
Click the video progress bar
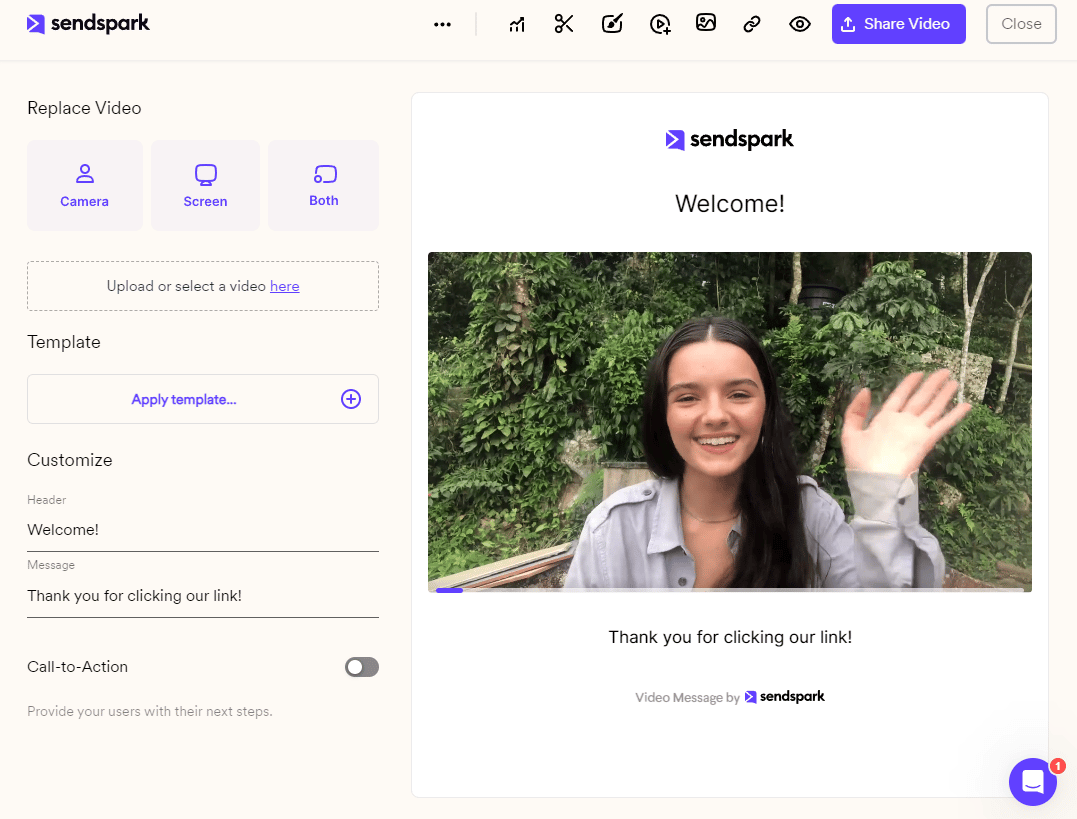[x=729, y=590]
